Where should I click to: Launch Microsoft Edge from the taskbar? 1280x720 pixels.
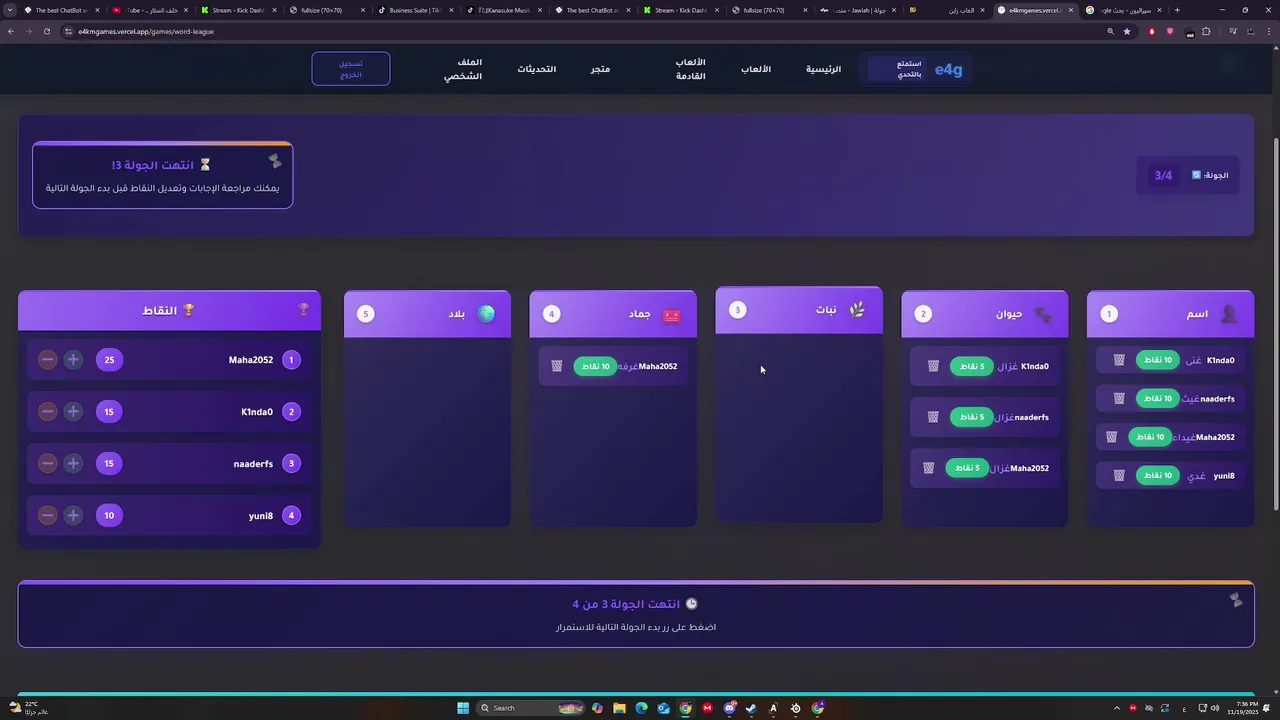click(x=641, y=708)
